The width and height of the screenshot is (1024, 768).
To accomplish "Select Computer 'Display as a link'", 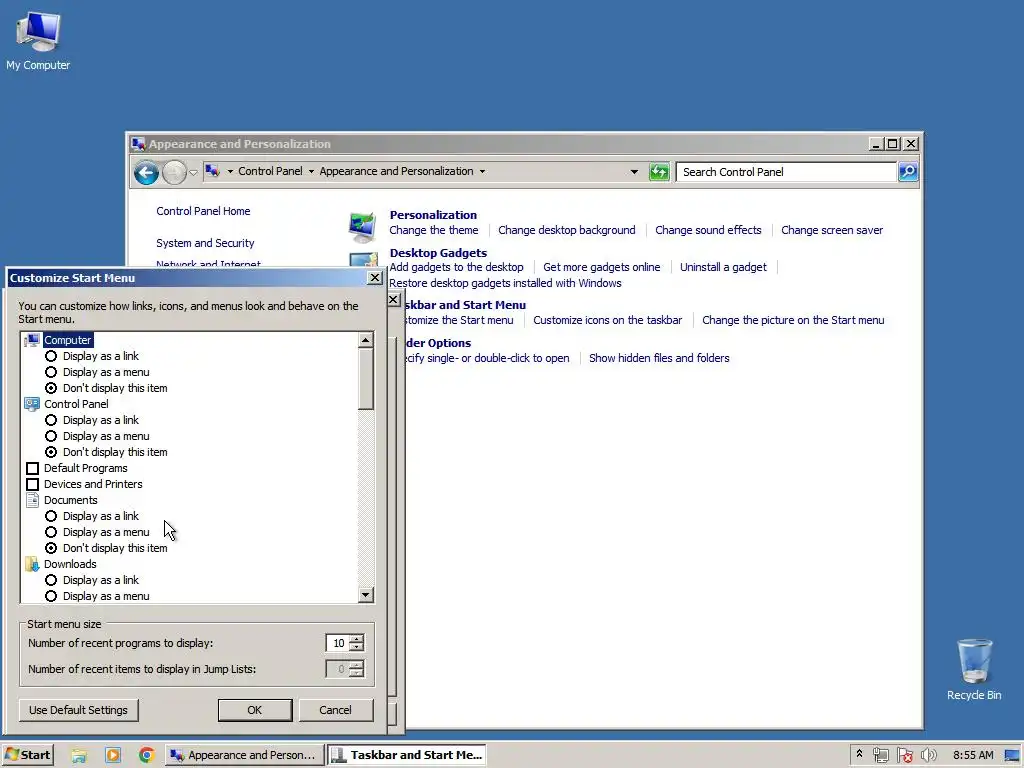I will 51,356.
